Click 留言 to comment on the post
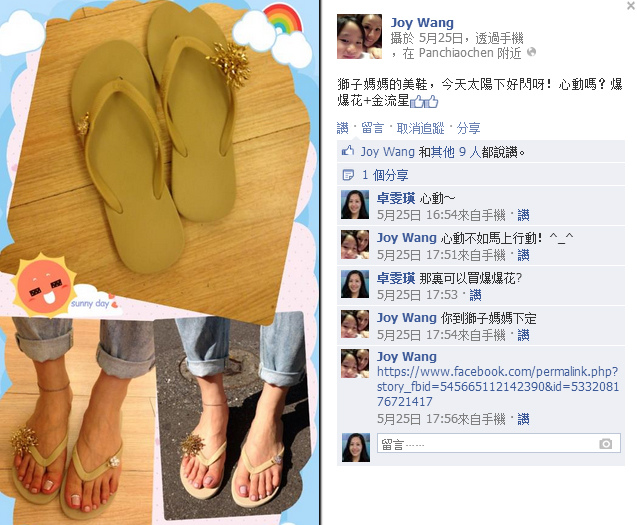This screenshot has height=525, width=637. [372, 128]
